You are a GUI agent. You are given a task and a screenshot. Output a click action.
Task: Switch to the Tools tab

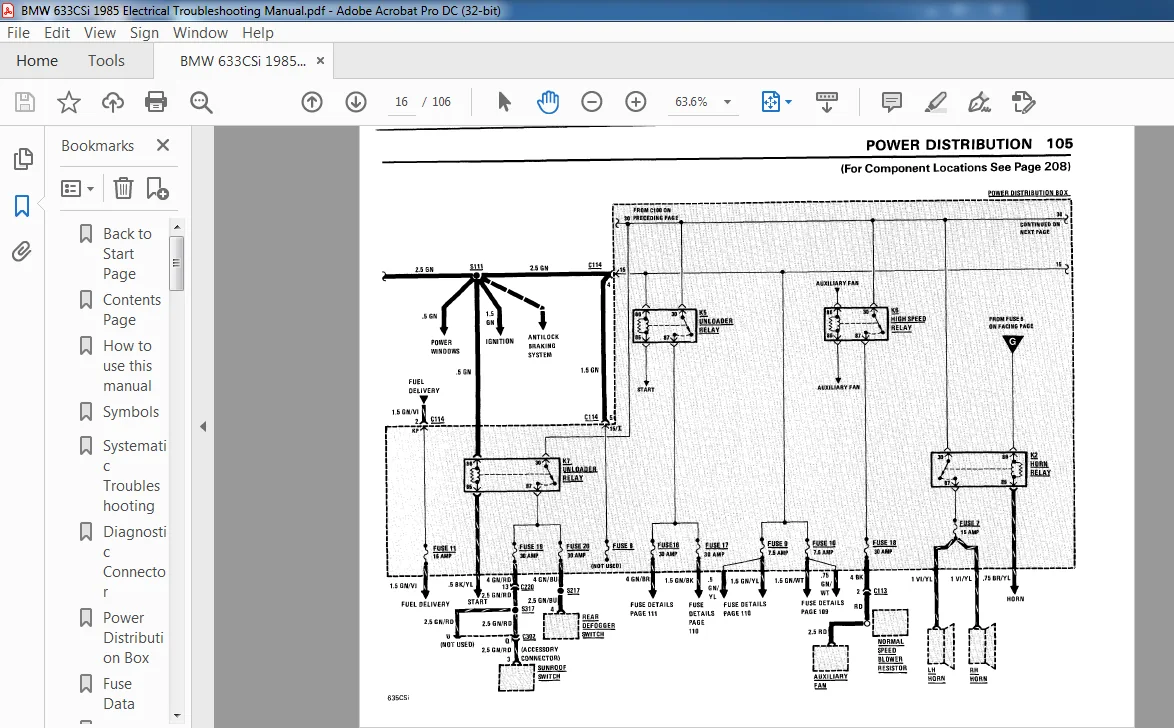point(106,61)
